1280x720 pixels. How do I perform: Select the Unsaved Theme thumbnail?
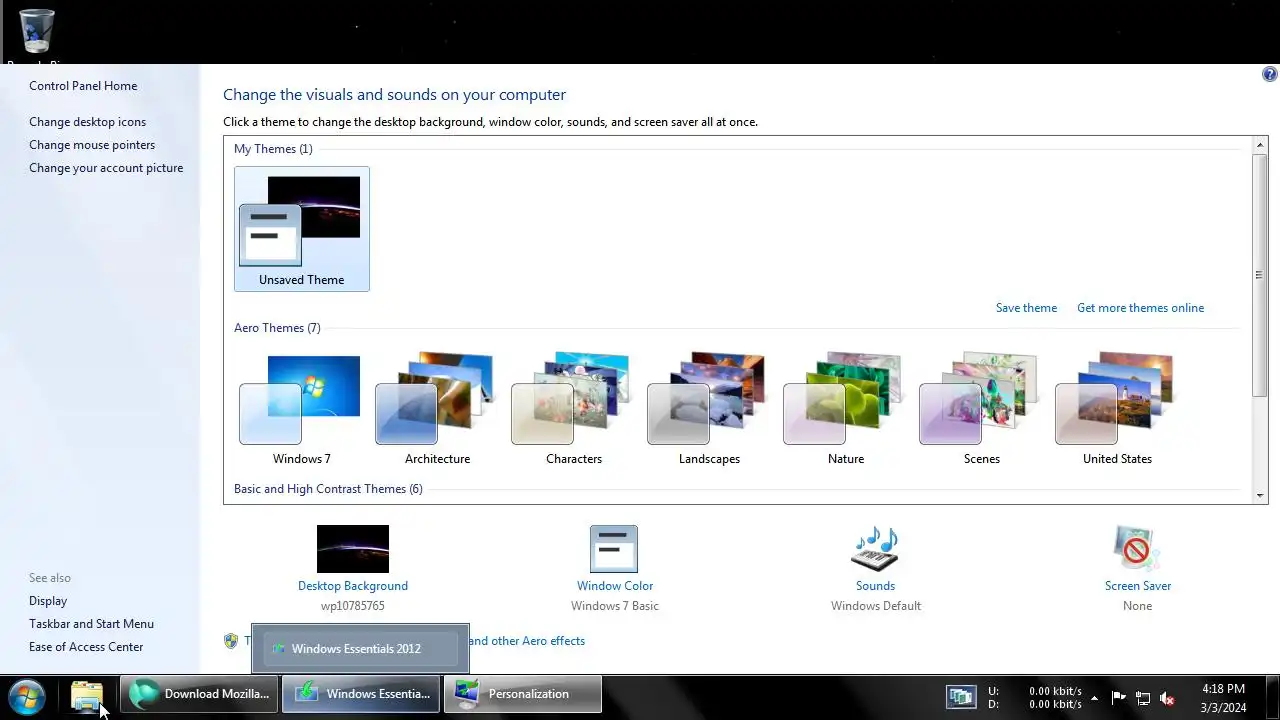coord(302,229)
